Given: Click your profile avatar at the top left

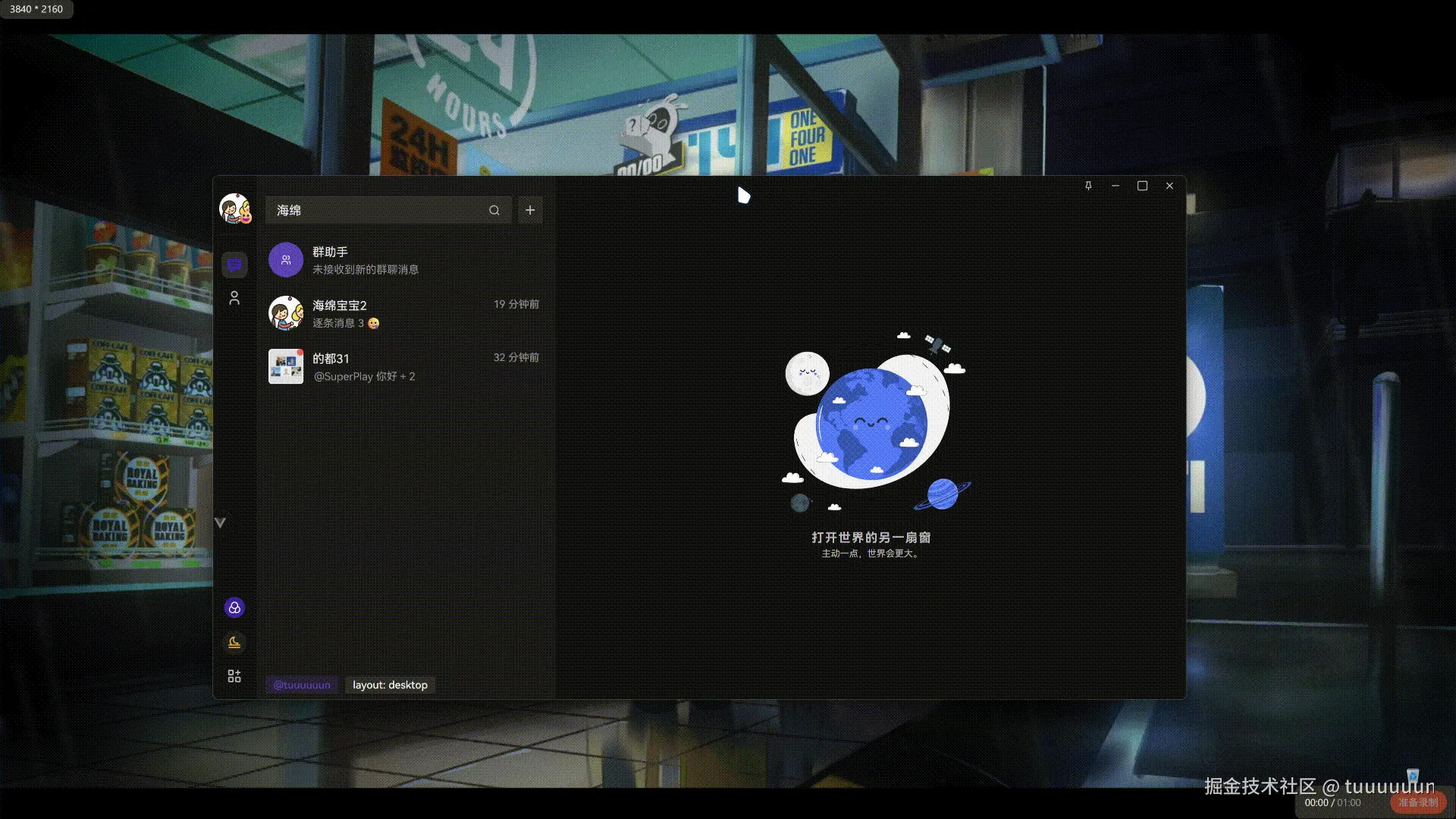Looking at the screenshot, I should click(x=234, y=209).
